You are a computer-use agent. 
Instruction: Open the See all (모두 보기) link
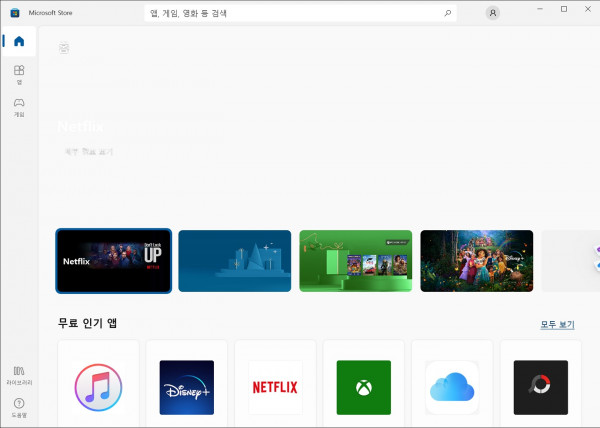(557, 325)
